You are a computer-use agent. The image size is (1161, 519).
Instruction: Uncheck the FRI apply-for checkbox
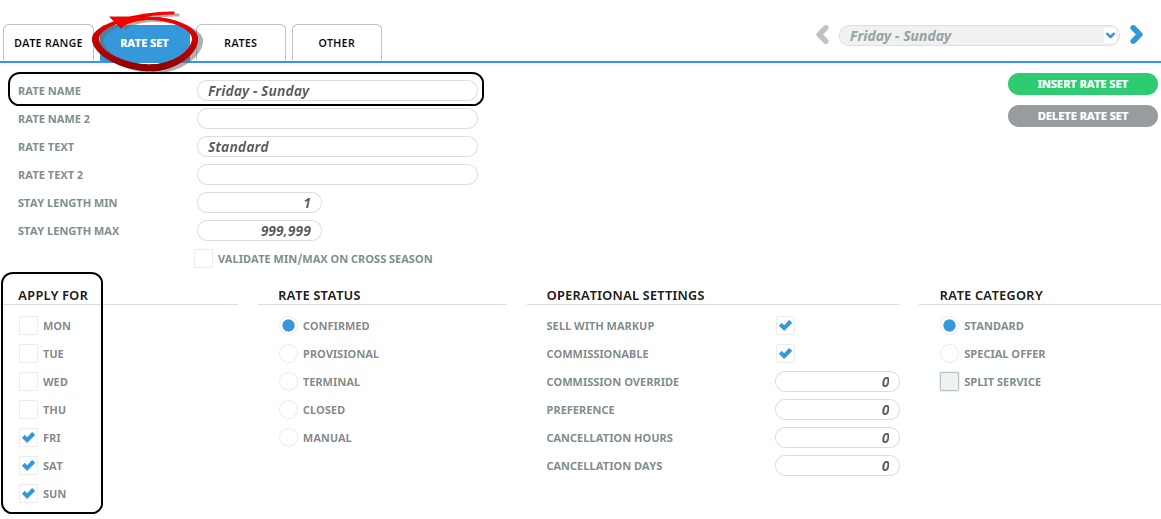tap(29, 438)
